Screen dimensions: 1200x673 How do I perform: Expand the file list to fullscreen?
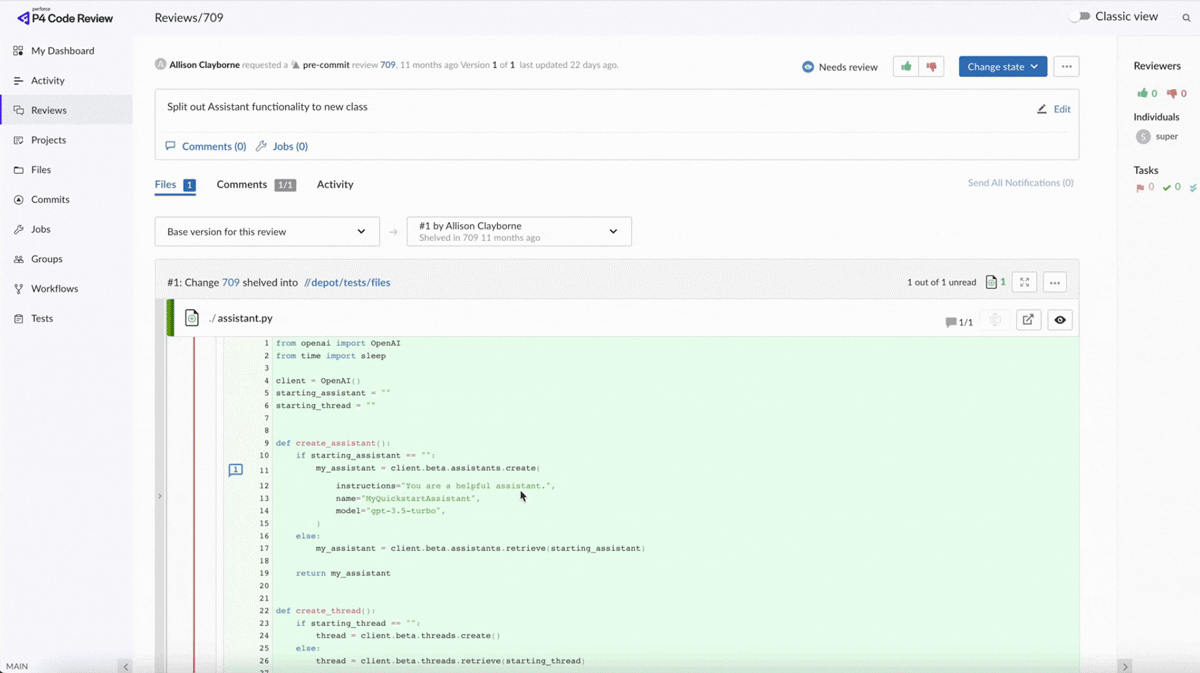1024,282
